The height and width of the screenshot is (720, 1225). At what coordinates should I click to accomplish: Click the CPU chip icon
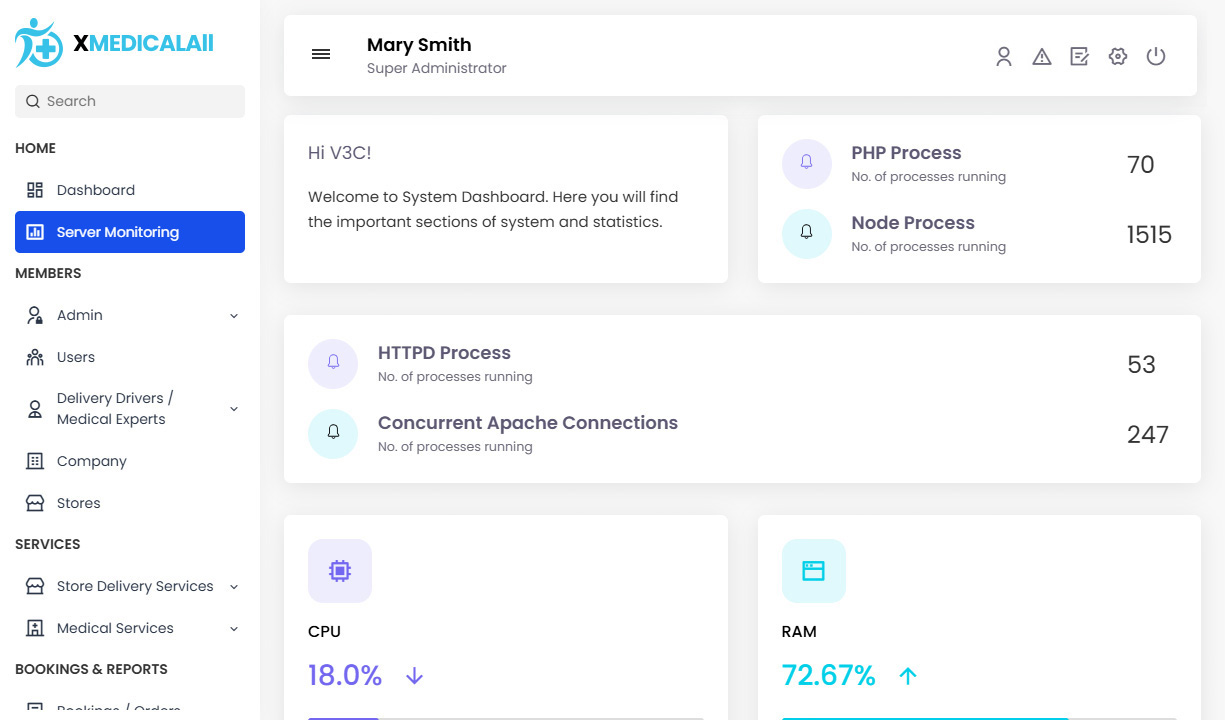pyautogui.click(x=340, y=570)
